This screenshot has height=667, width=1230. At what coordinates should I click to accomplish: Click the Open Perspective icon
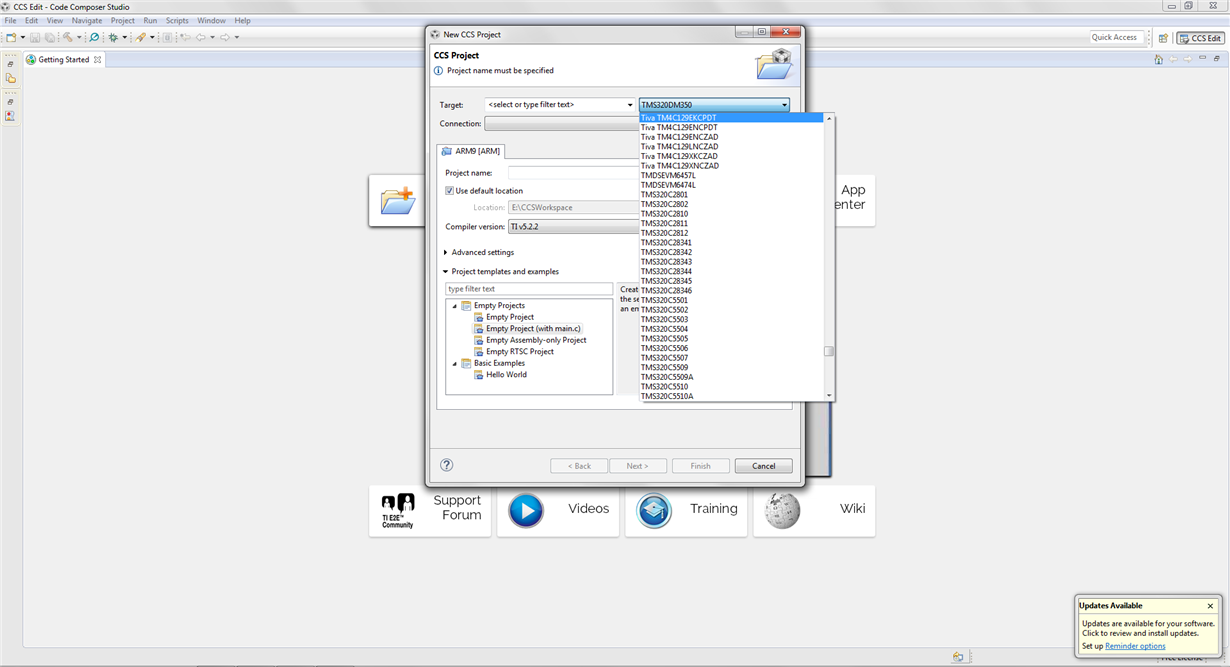(x=1163, y=38)
